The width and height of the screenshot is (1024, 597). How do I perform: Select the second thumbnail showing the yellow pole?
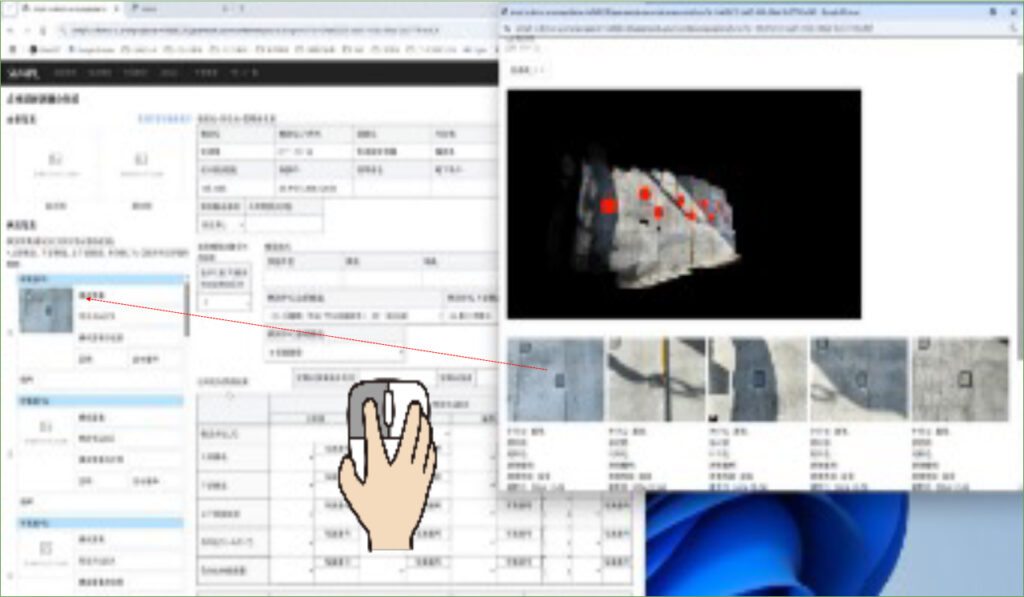click(656, 379)
